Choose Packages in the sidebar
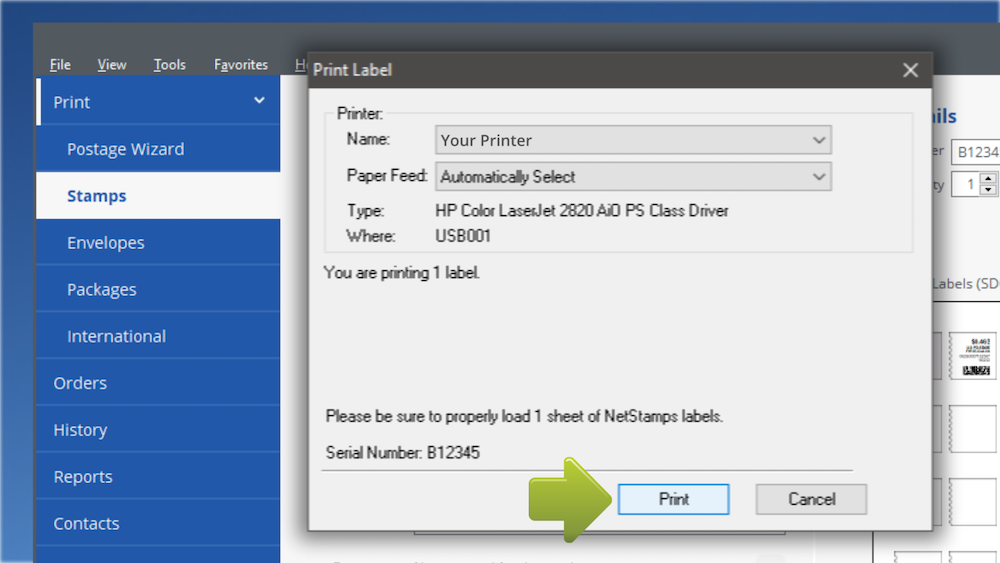Viewport: 1000px width, 563px height. [x=101, y=290]
